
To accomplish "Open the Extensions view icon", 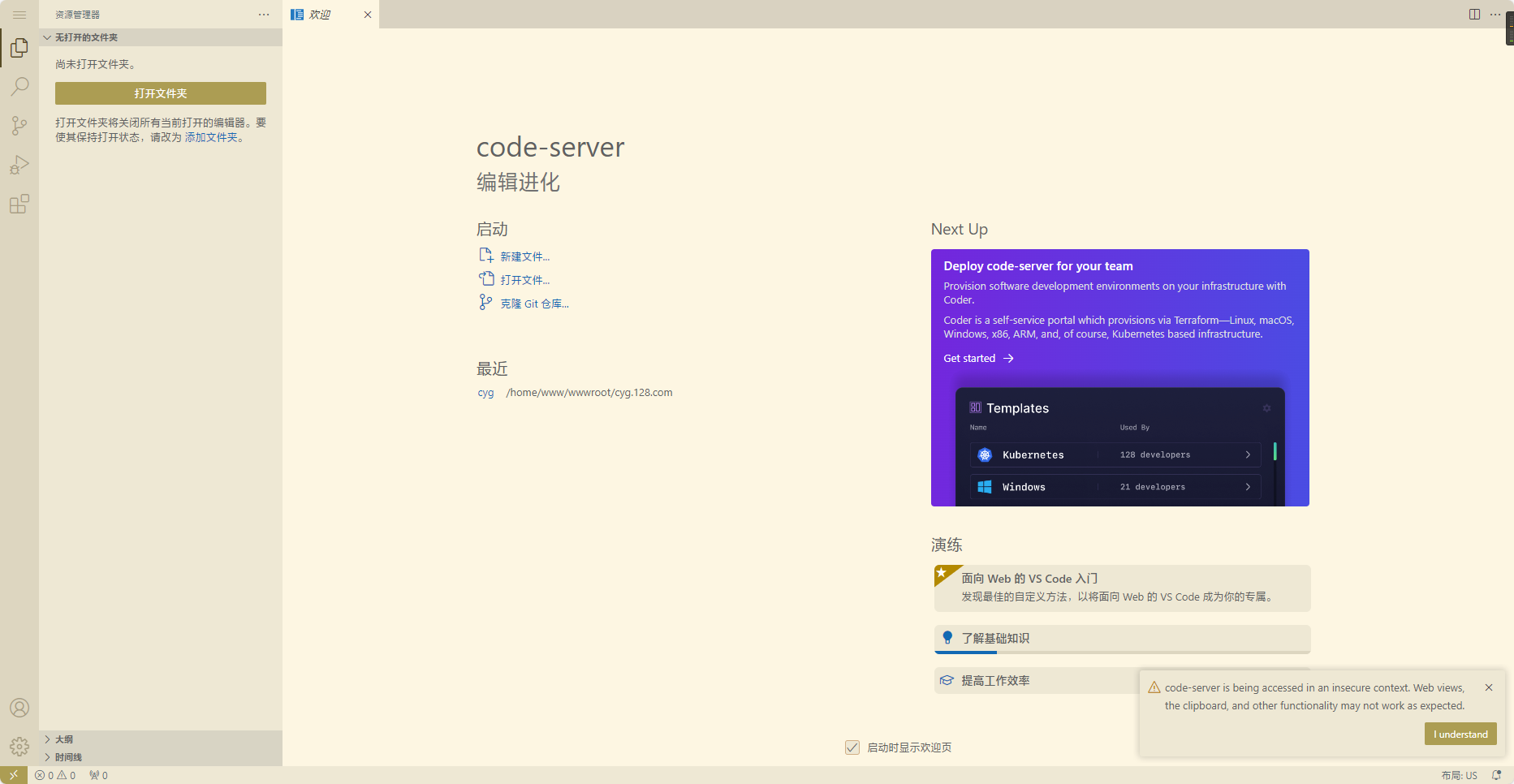I will 19,204.
